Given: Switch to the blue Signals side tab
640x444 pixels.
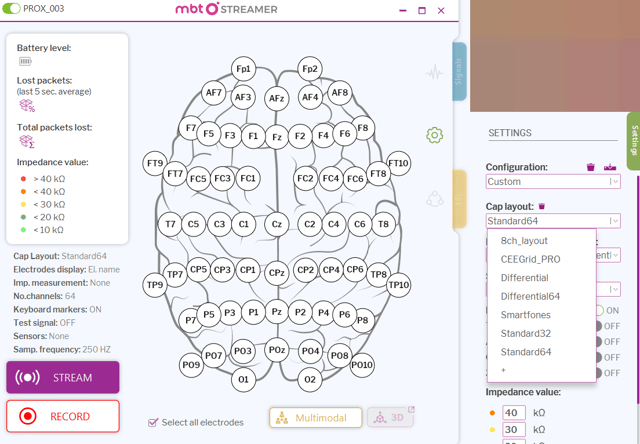Looking at the screenshot, I should point(459,71).
